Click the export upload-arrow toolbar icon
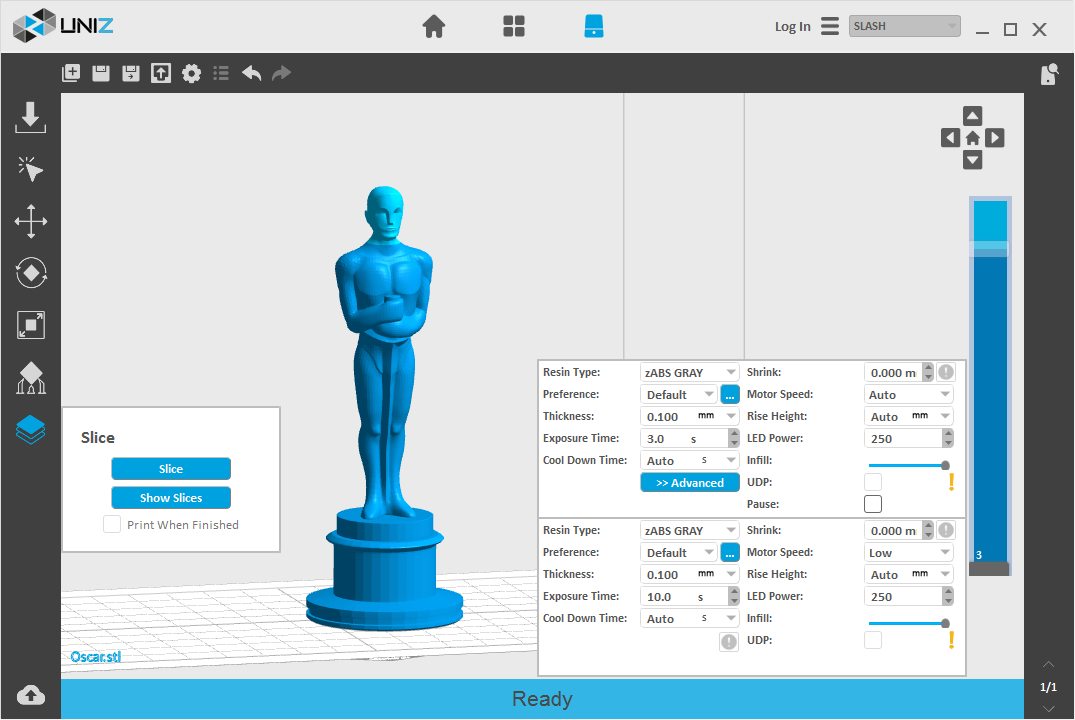The height and width of the screenshot is (720, 1075). tap(160, 73)
